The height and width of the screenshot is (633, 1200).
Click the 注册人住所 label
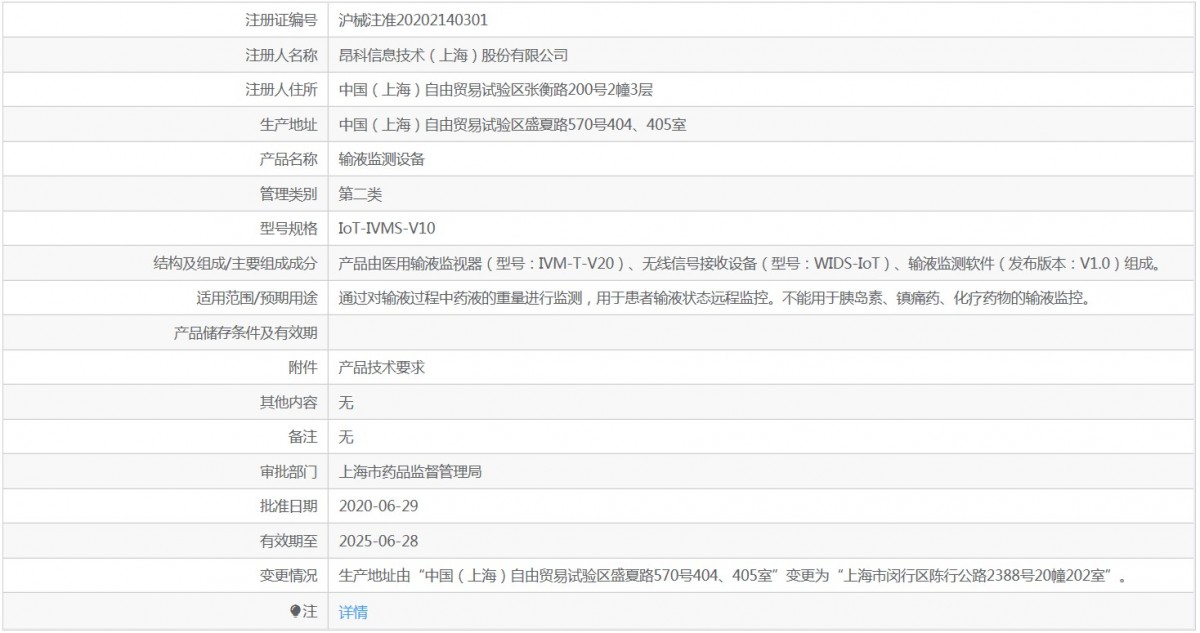(281, 89)
